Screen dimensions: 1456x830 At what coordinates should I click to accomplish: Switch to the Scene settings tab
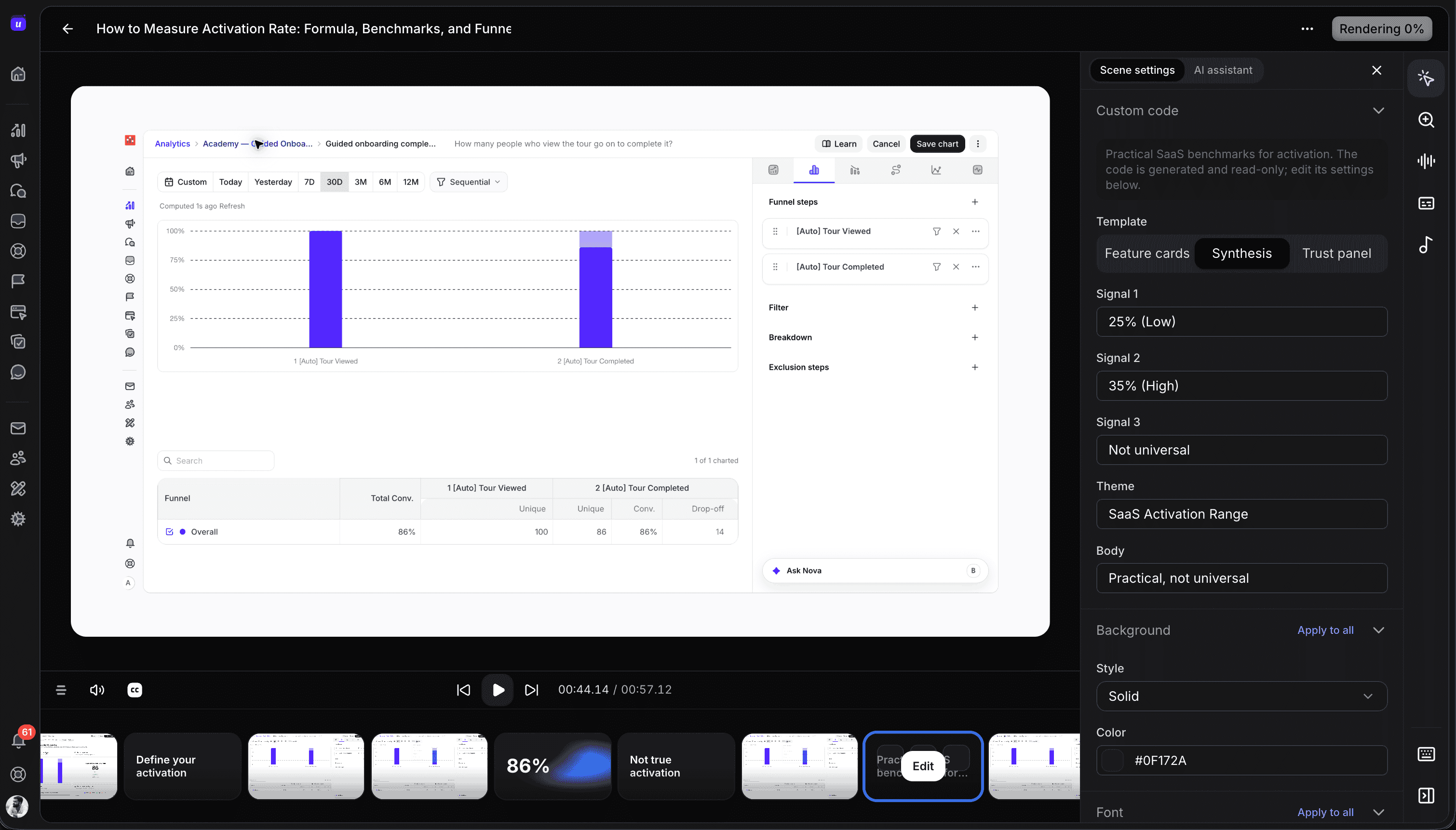point(1137,70)
